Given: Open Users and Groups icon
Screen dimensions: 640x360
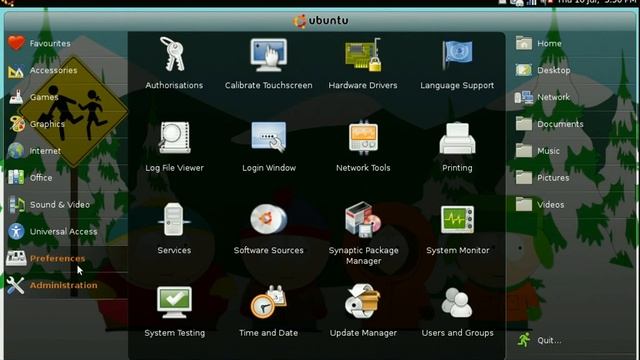Looking at the screenshot, I should (x=457, y=302).
